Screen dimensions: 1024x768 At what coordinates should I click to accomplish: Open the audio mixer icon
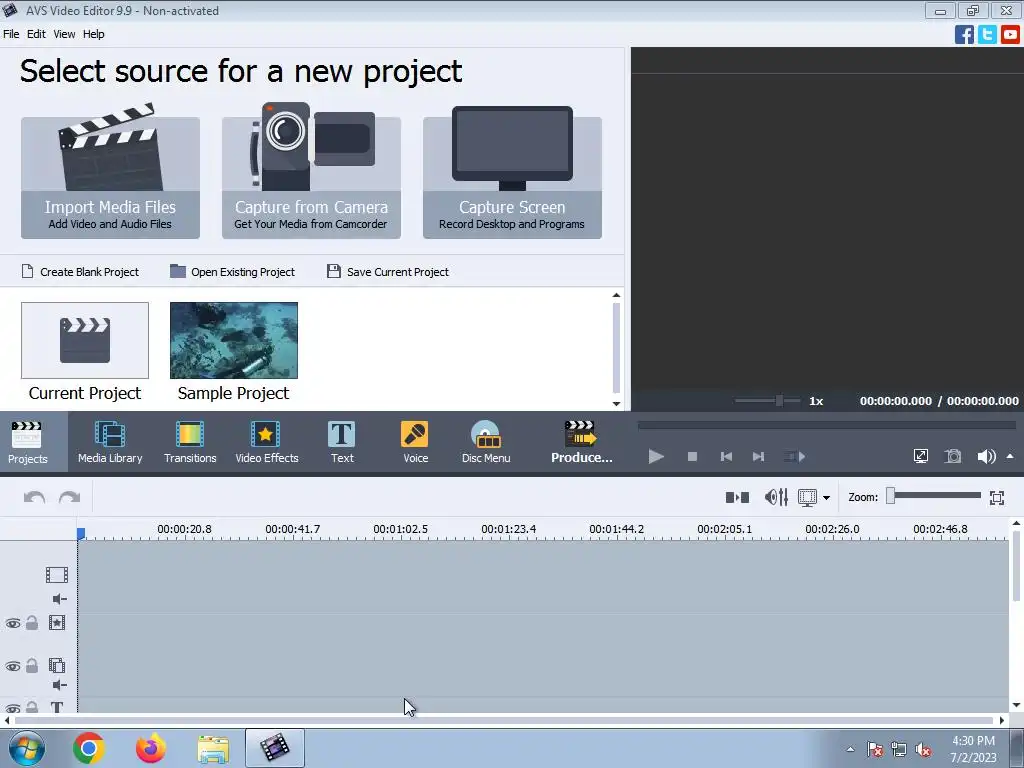click(776, 498)
